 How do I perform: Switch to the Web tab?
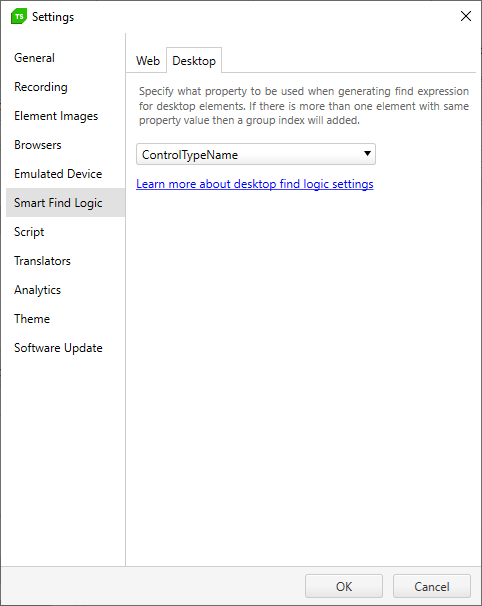click(148, 61)
